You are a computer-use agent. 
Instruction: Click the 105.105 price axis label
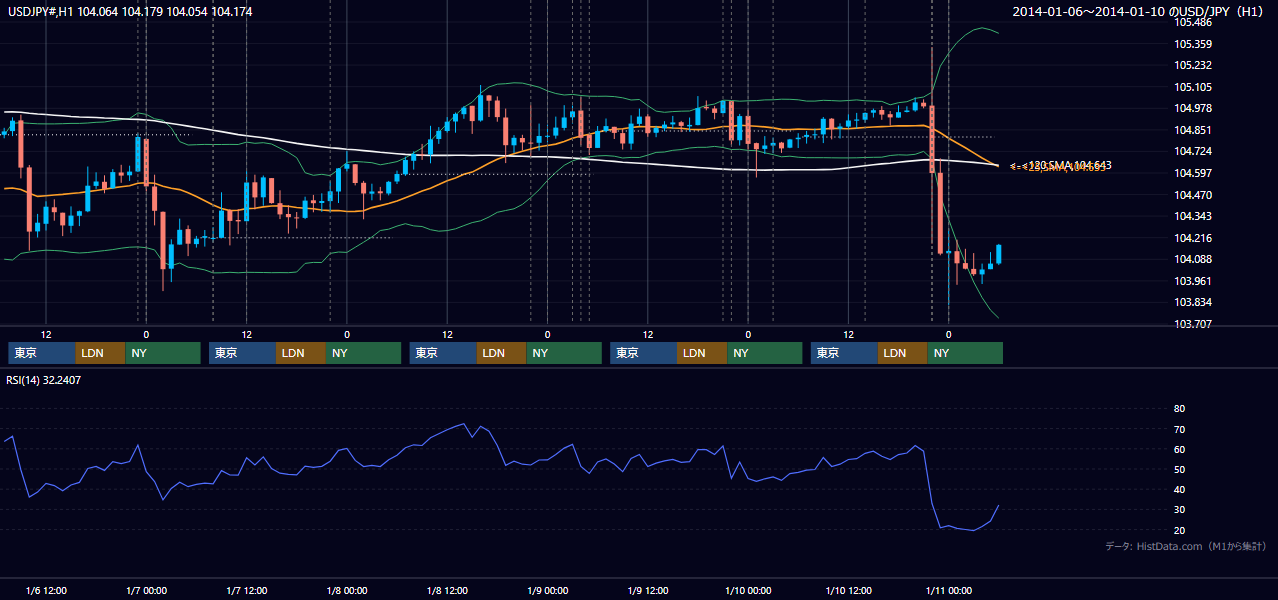(1193, 87)
